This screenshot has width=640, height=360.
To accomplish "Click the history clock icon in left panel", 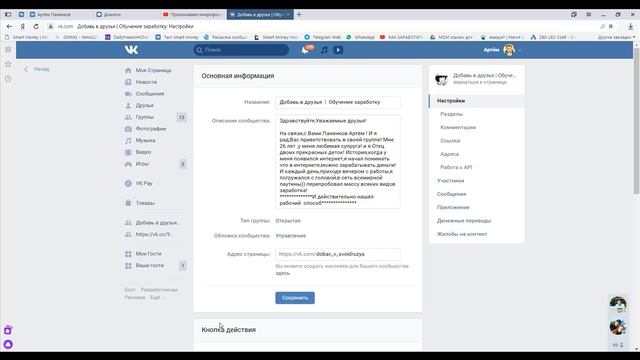I will (8, 79).
